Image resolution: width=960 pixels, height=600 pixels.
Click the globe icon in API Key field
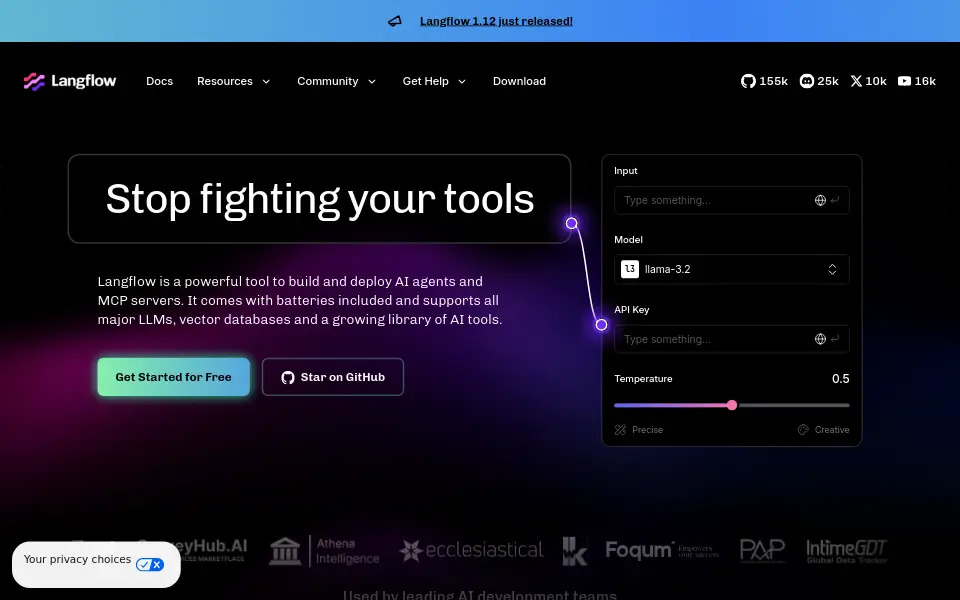coord(820,339)
